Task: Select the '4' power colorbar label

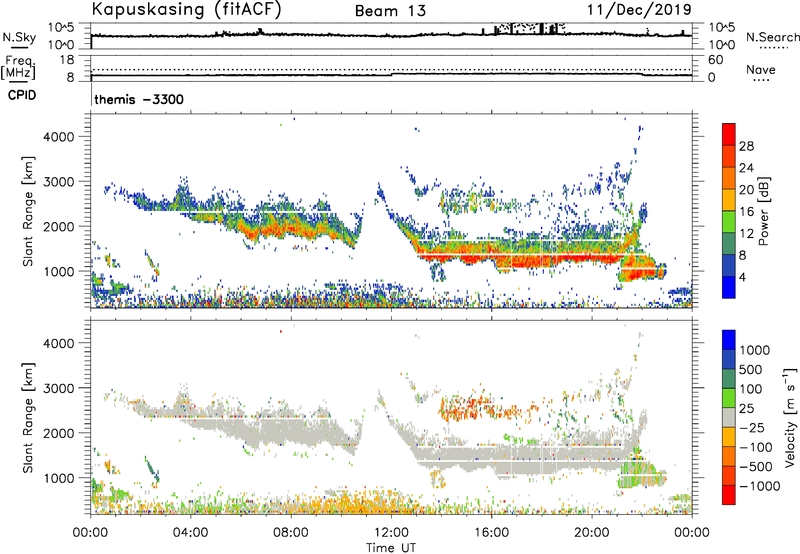Action: 742,277
